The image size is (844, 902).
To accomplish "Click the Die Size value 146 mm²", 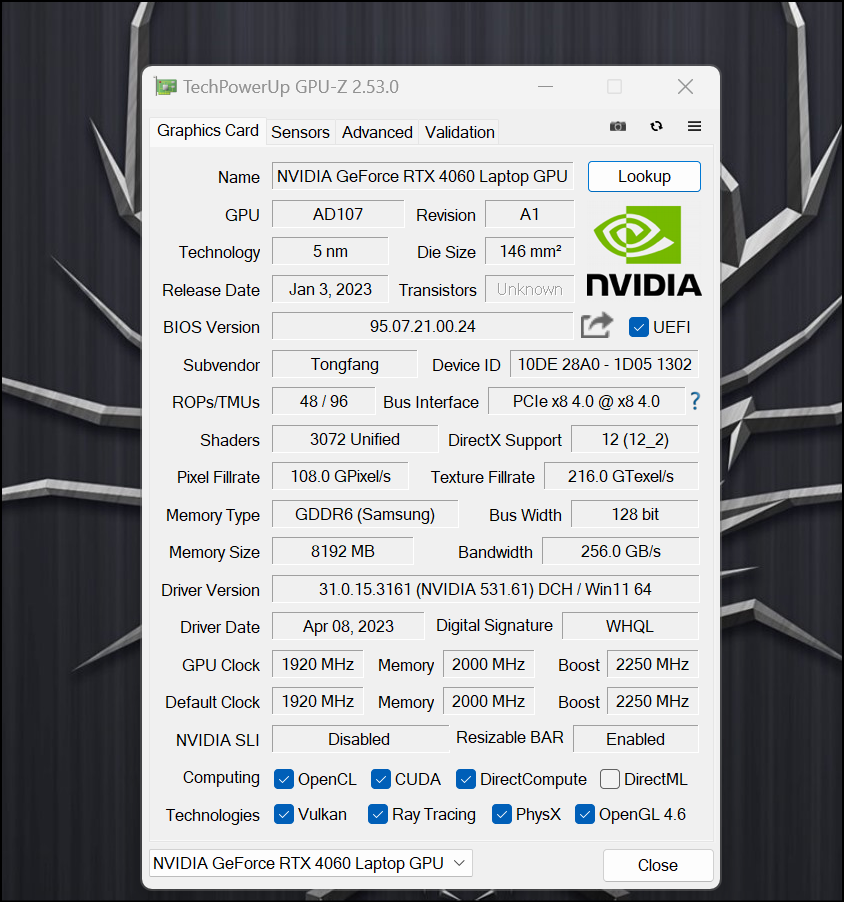I will pyautogui.click(x=529, y=251).
